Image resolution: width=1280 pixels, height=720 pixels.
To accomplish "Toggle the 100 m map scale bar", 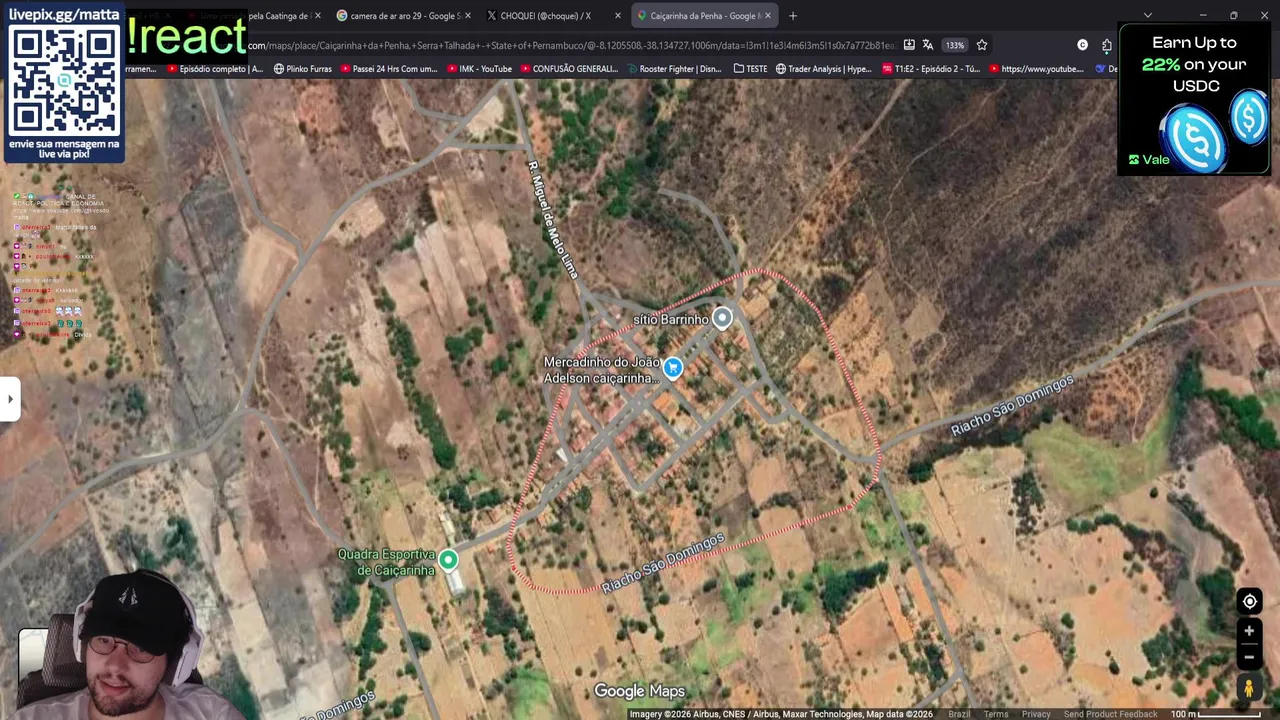I will pos(1214,714).
